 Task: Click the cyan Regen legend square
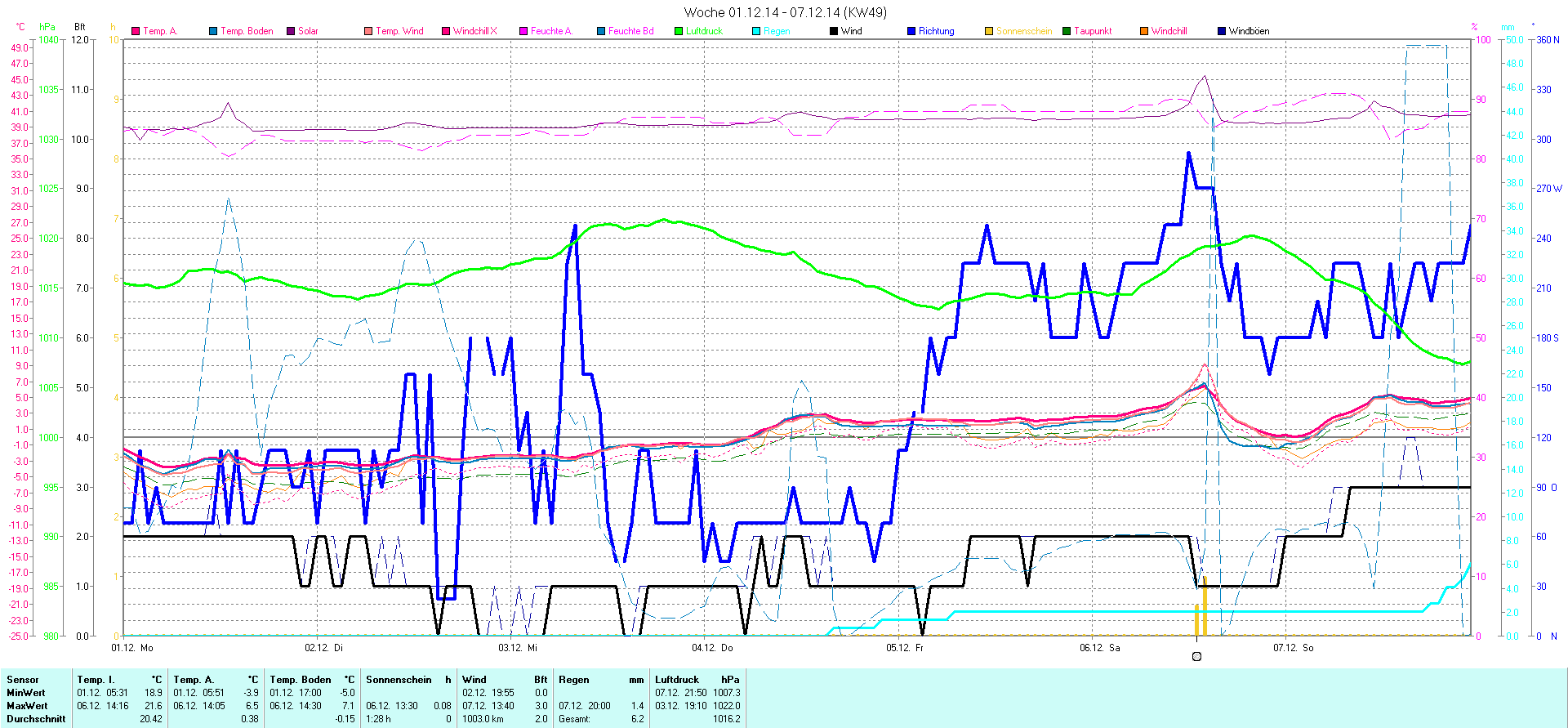click(x=756, y=31)
